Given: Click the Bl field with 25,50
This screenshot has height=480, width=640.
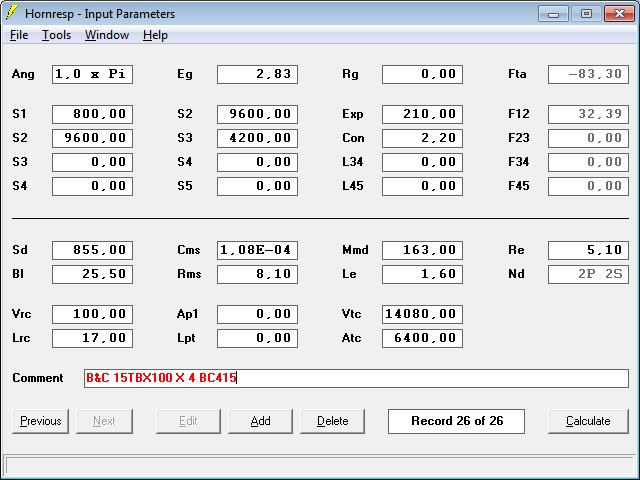Looking at the screenshot, I should tap(92, 274).
